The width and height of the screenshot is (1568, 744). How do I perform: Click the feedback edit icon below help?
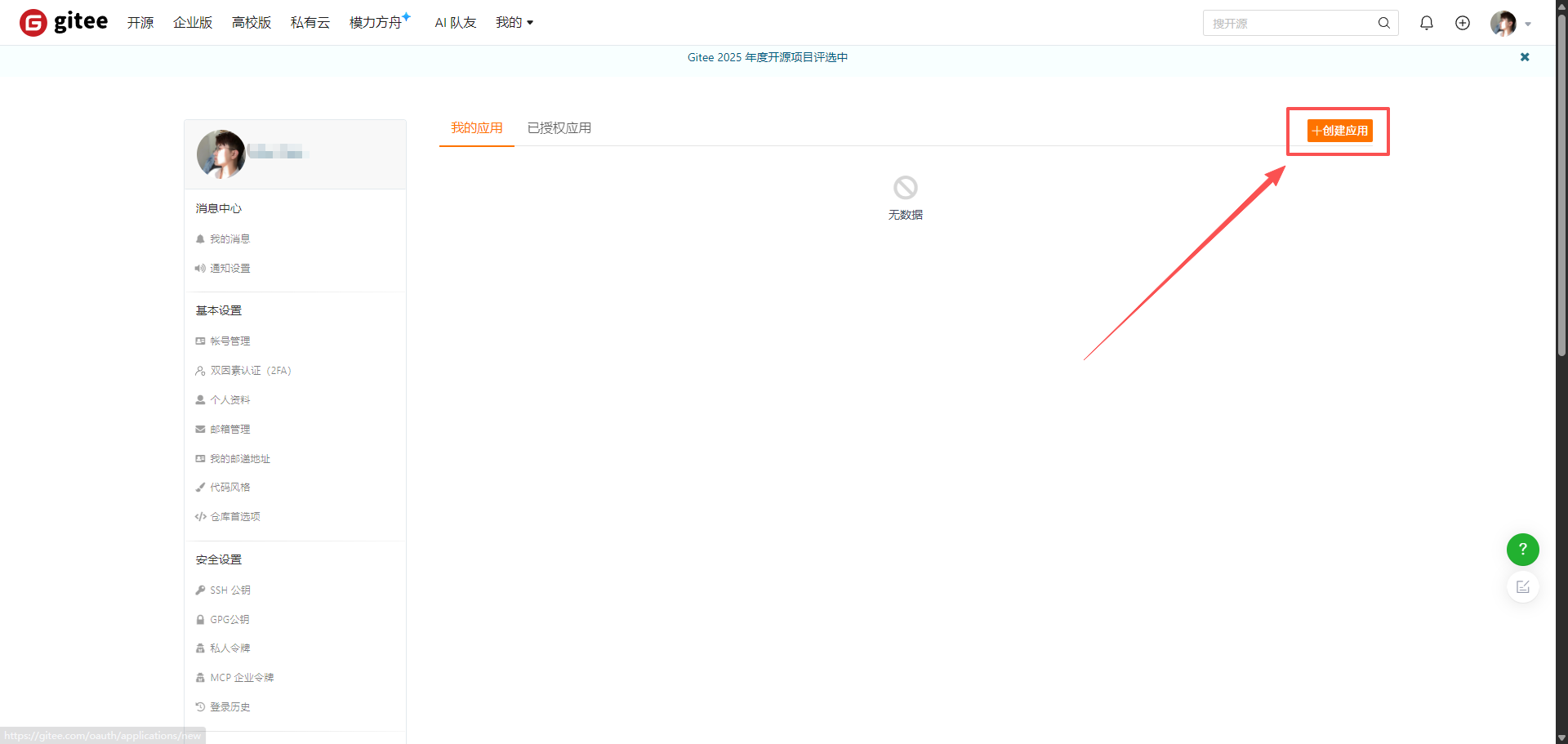1522,587
